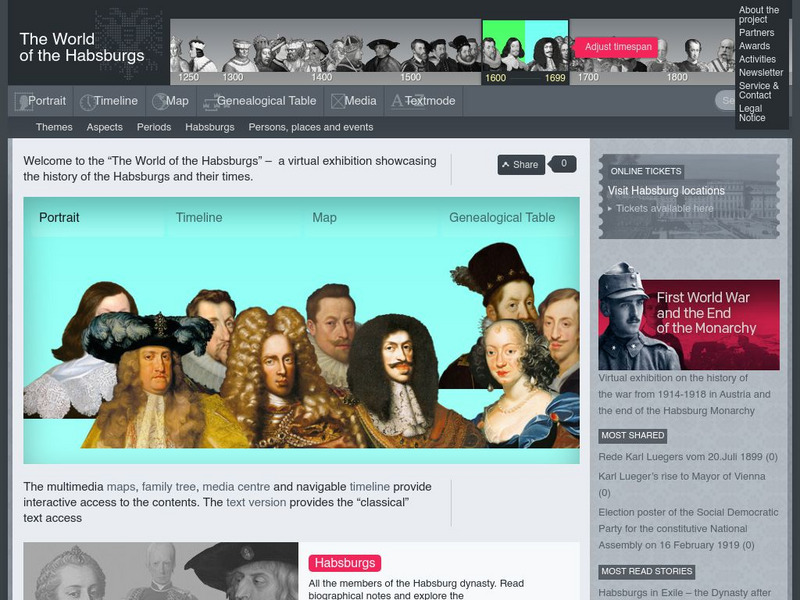Follow the media centre link
The height and width of the screenshot is (600, 800).
236,487
